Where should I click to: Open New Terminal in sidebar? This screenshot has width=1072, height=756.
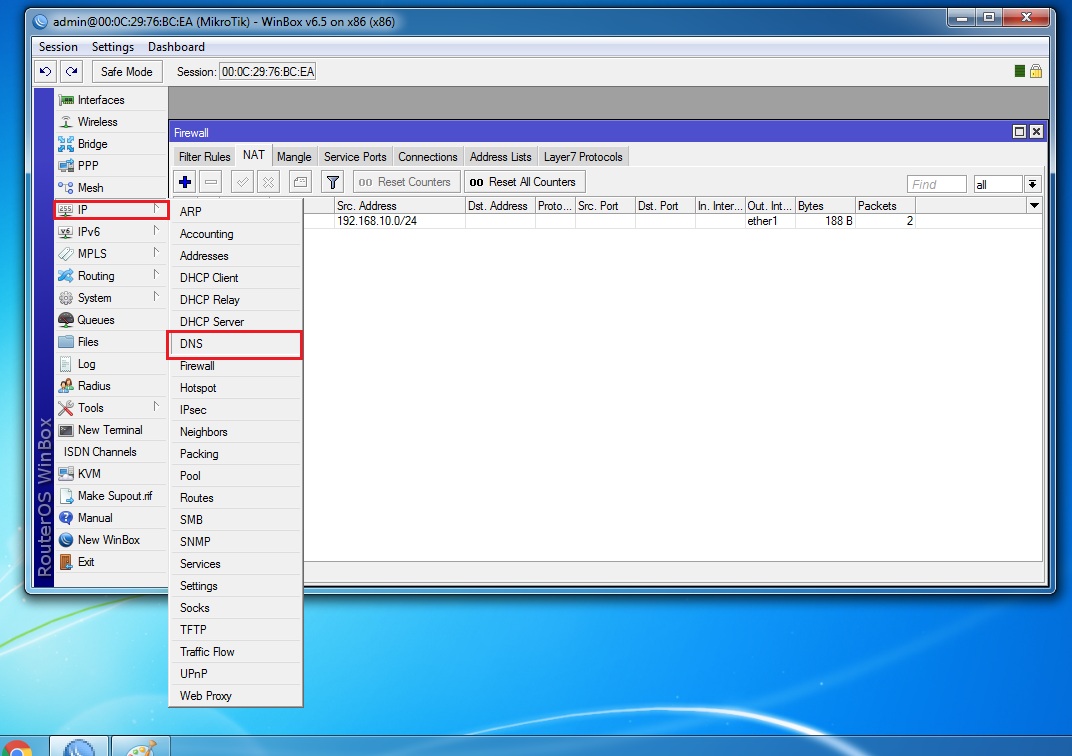pos(109,430)
